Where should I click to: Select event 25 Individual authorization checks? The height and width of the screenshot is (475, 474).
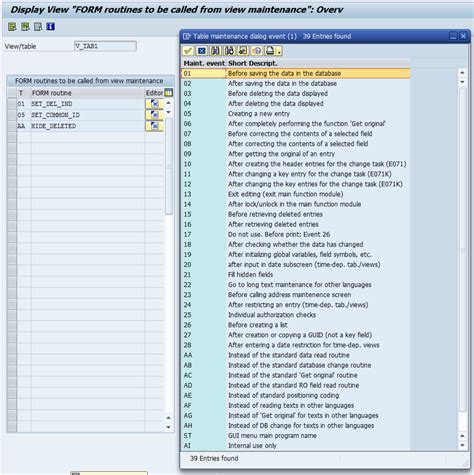point(296,315)
